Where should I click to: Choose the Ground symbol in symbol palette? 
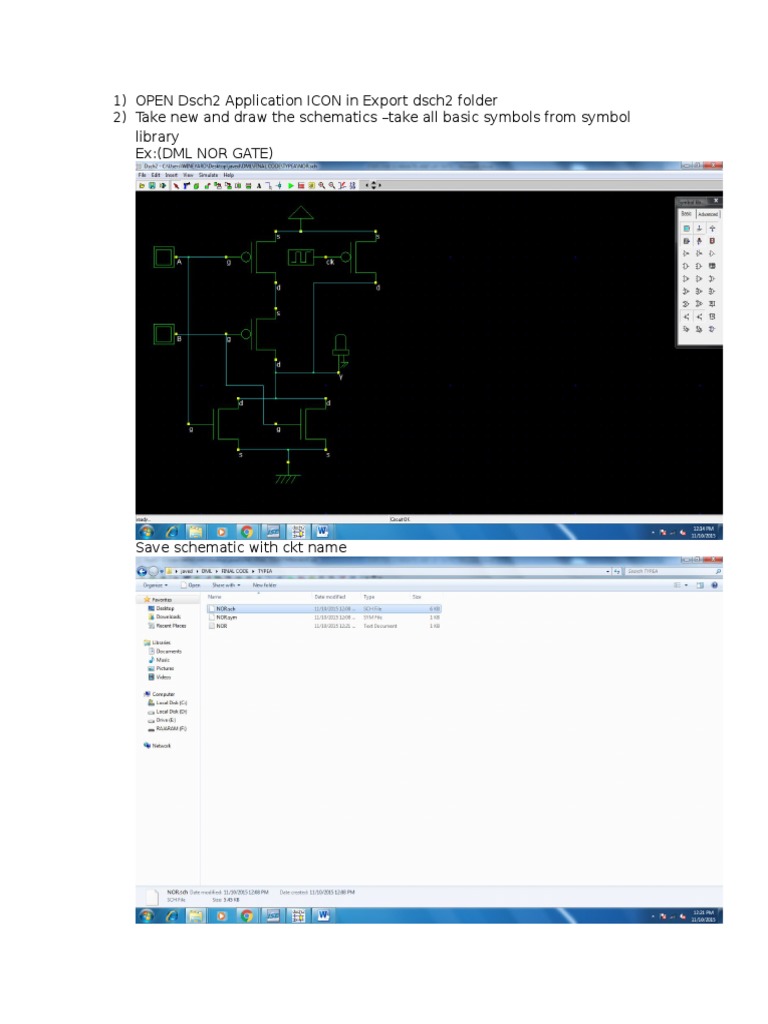click(x=699, y=229)
